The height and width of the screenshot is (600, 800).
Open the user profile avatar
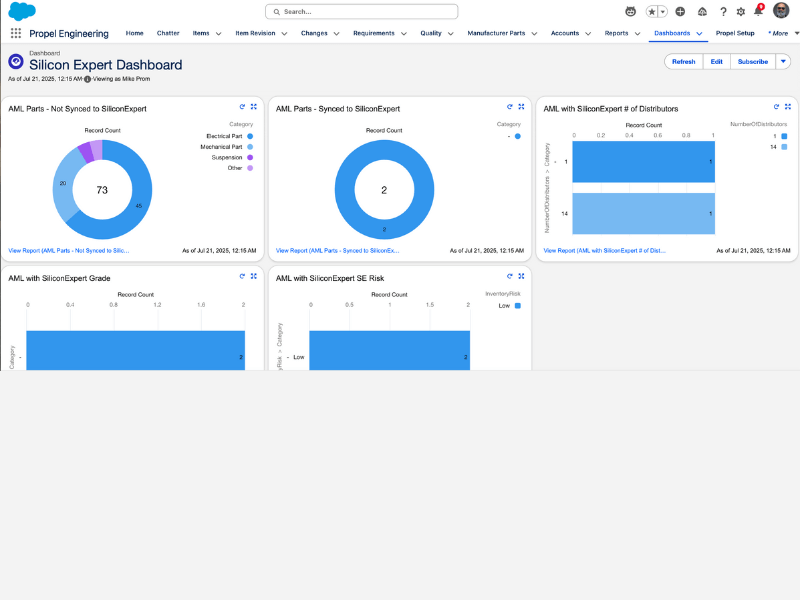[781, 10]
